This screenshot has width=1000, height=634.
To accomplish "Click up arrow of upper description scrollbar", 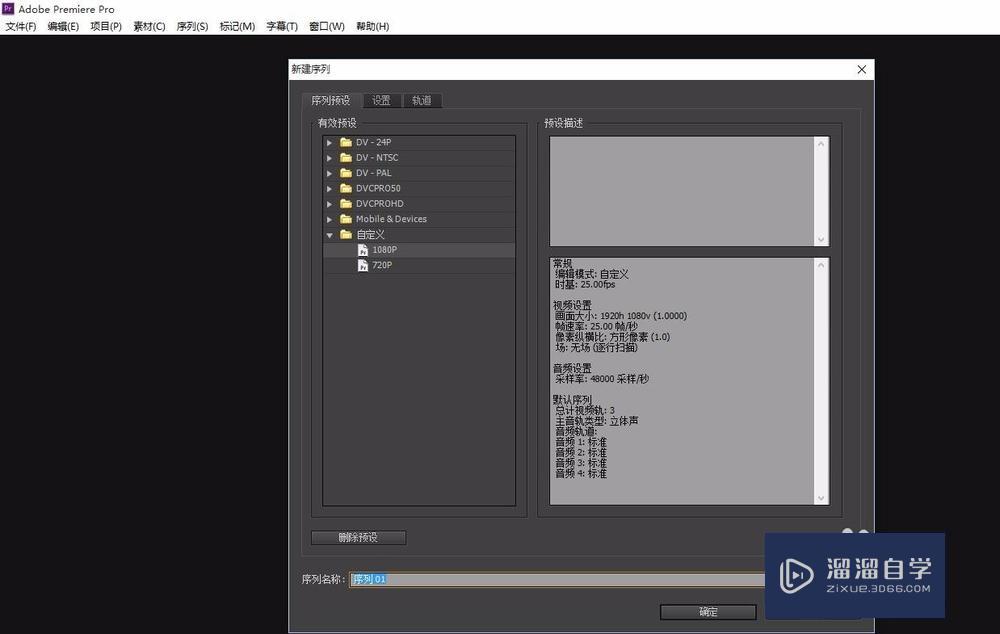I will coord(821,144).
